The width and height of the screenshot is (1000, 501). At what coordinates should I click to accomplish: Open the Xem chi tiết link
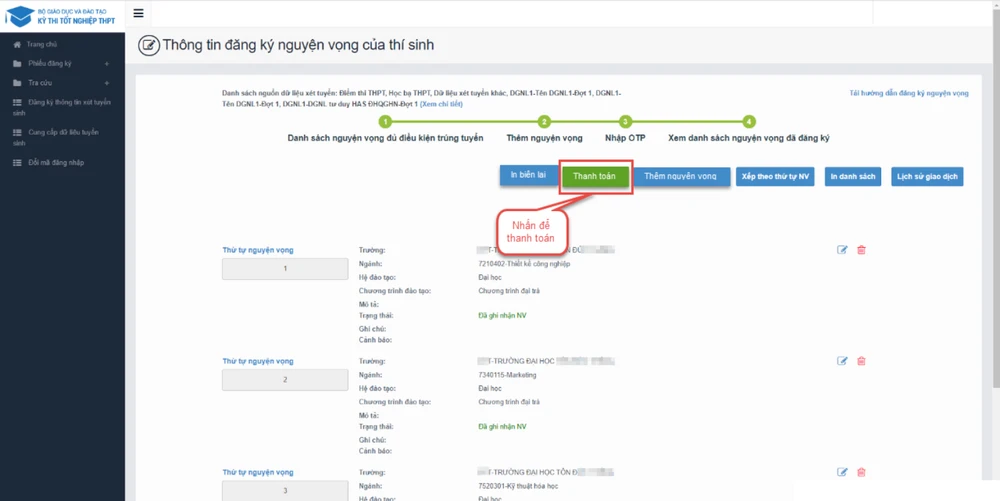(441, 104)
